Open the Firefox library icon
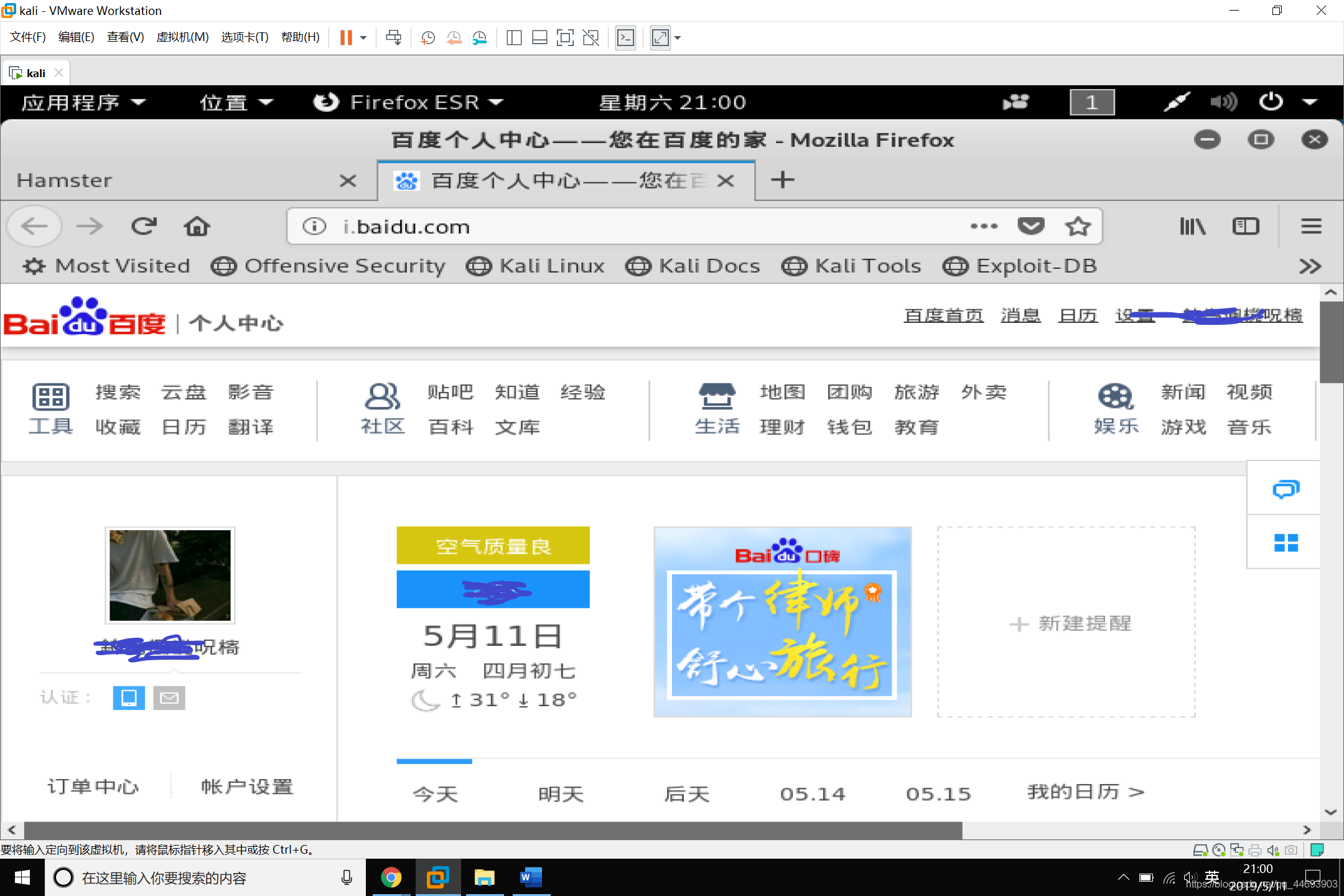This screenshot has width=1344, height=896. click(1192, 226)
